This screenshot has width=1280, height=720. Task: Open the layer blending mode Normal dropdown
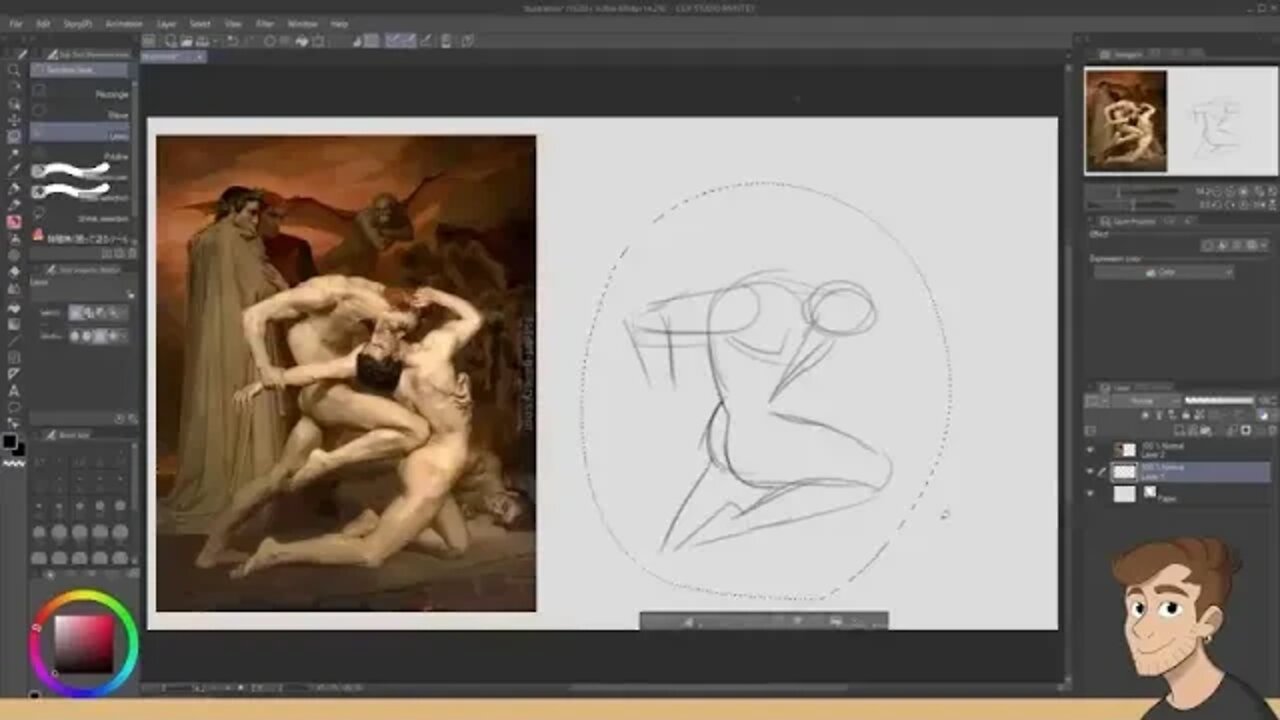1147,401
